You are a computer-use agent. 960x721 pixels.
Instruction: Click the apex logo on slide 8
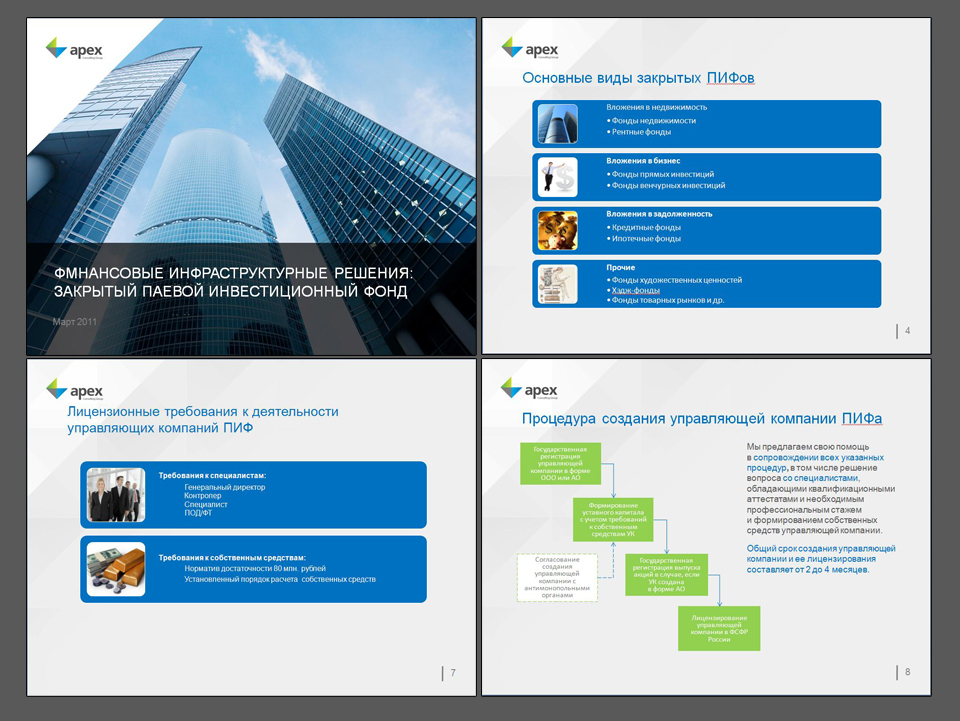pos(530,389)
